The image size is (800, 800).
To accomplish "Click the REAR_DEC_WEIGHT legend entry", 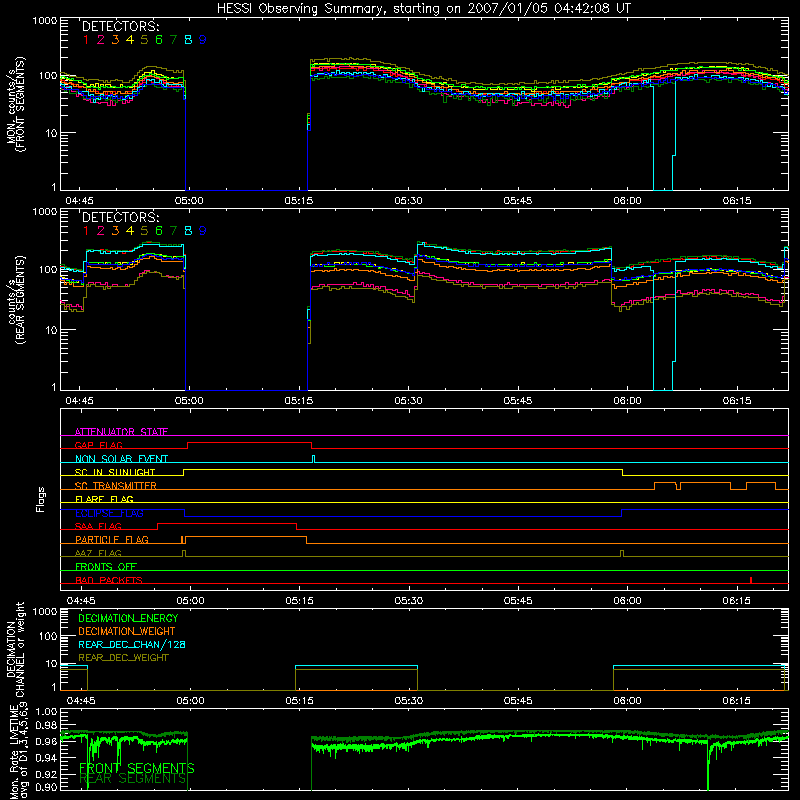I will pos(123,658).
